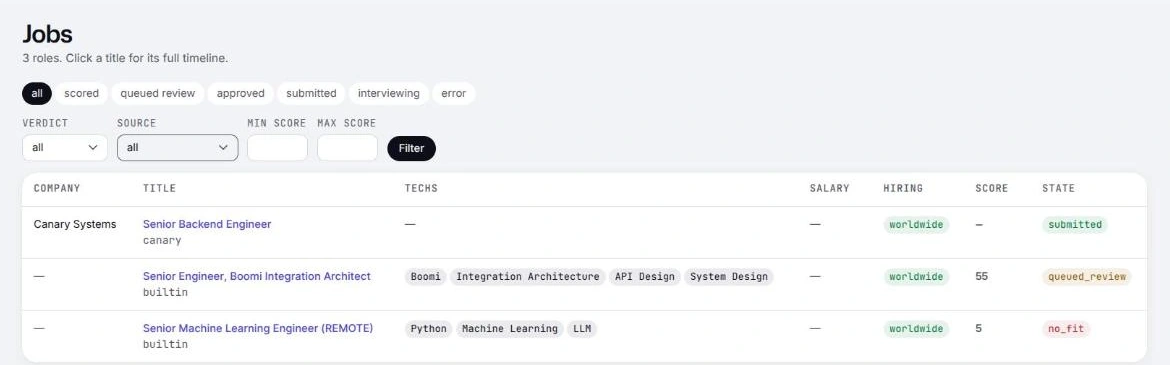
Task: Click the 'Jobs' page heading
Action: (47, 34)
